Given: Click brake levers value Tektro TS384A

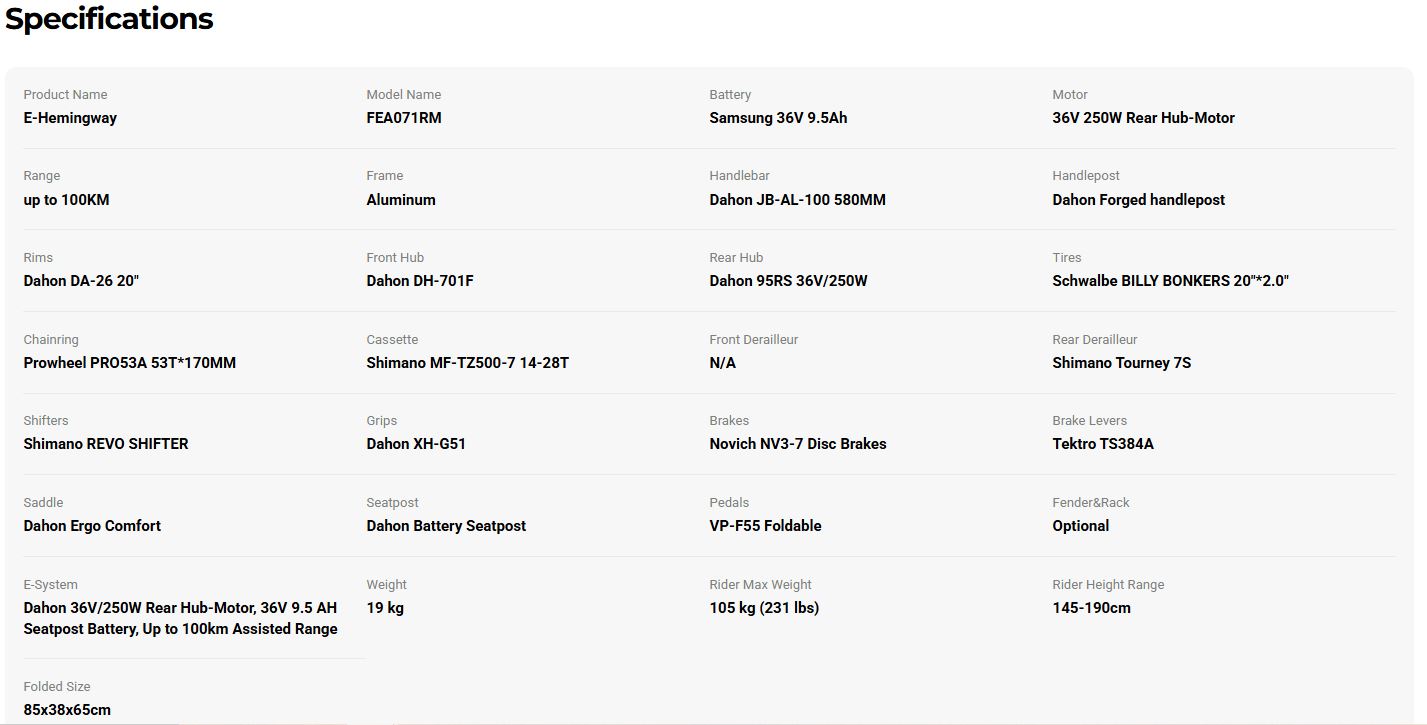Looking at the screenshot, I should click(1103, 444).
